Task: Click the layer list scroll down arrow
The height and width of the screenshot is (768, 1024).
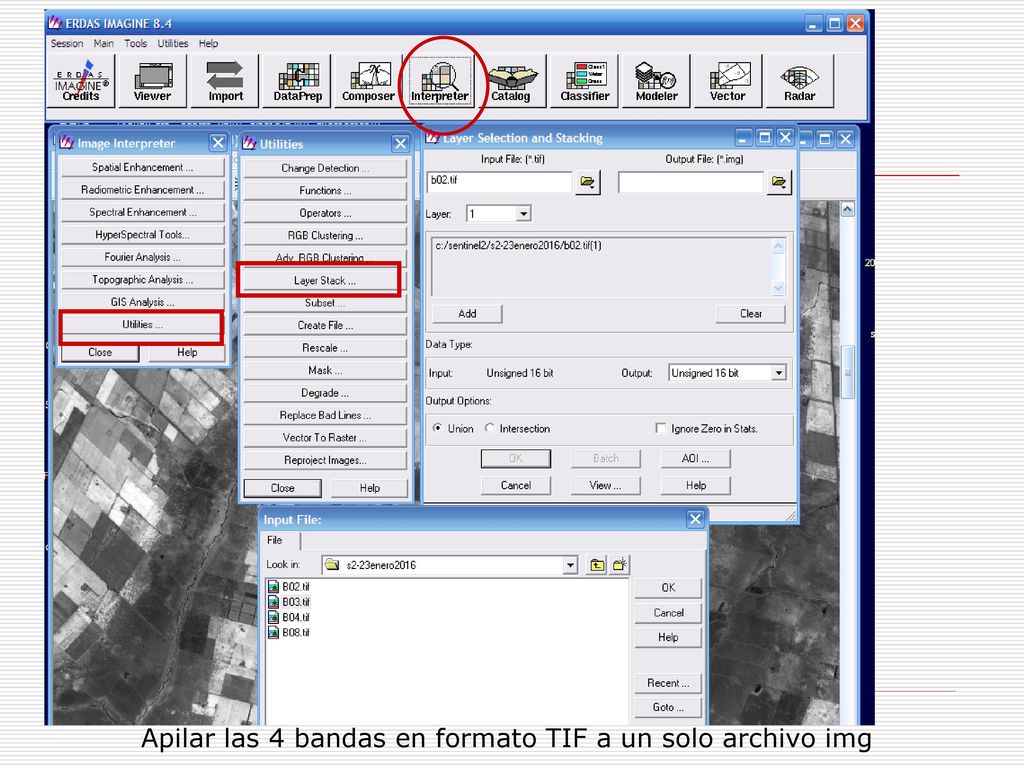Action: 778,288
